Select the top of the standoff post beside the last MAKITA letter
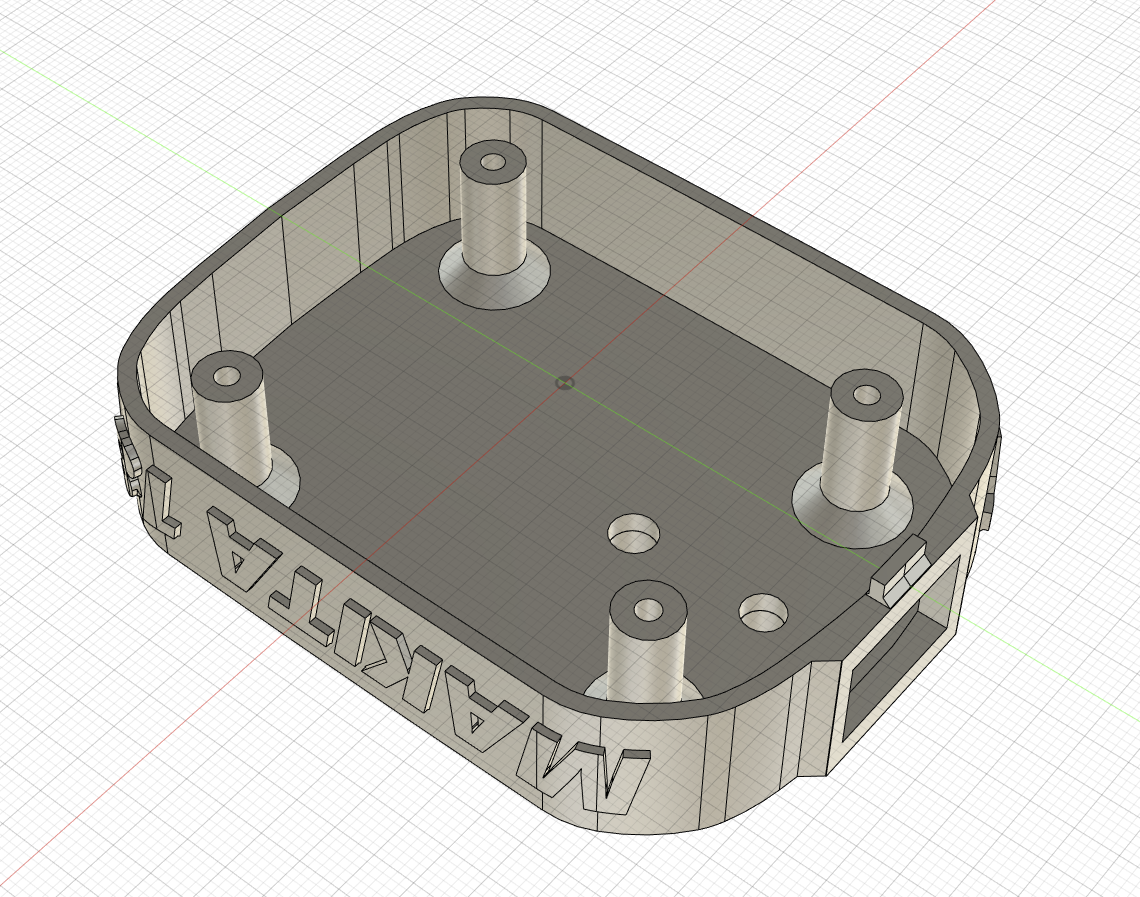 tap(228, 377)
